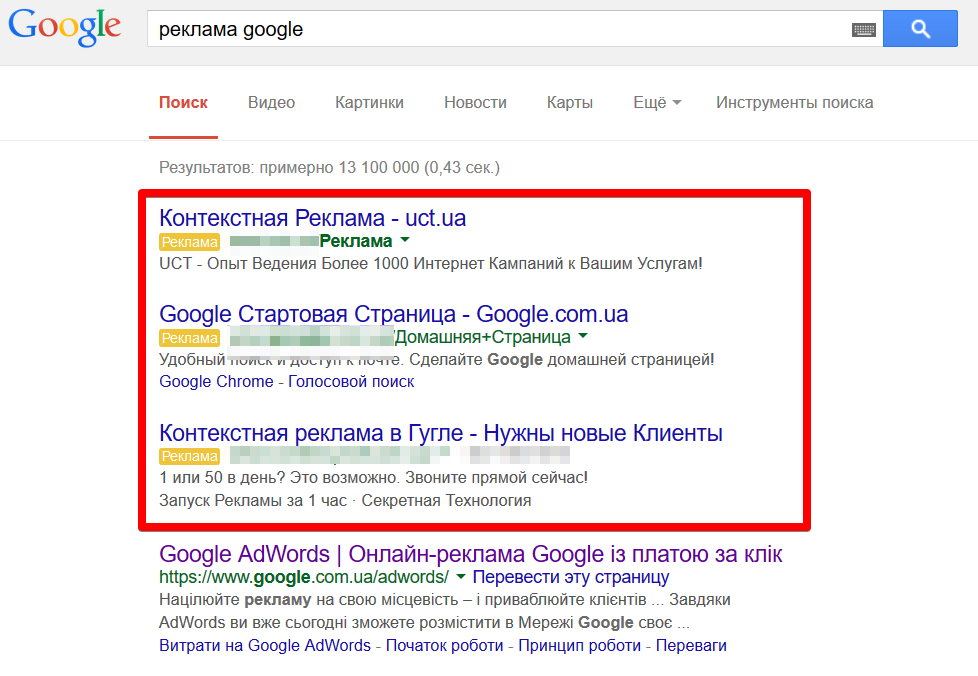This screenshot has width=978, height=676.
Task: Expand options arrow next to Перевести эту страницу
Action: [459, 577]
